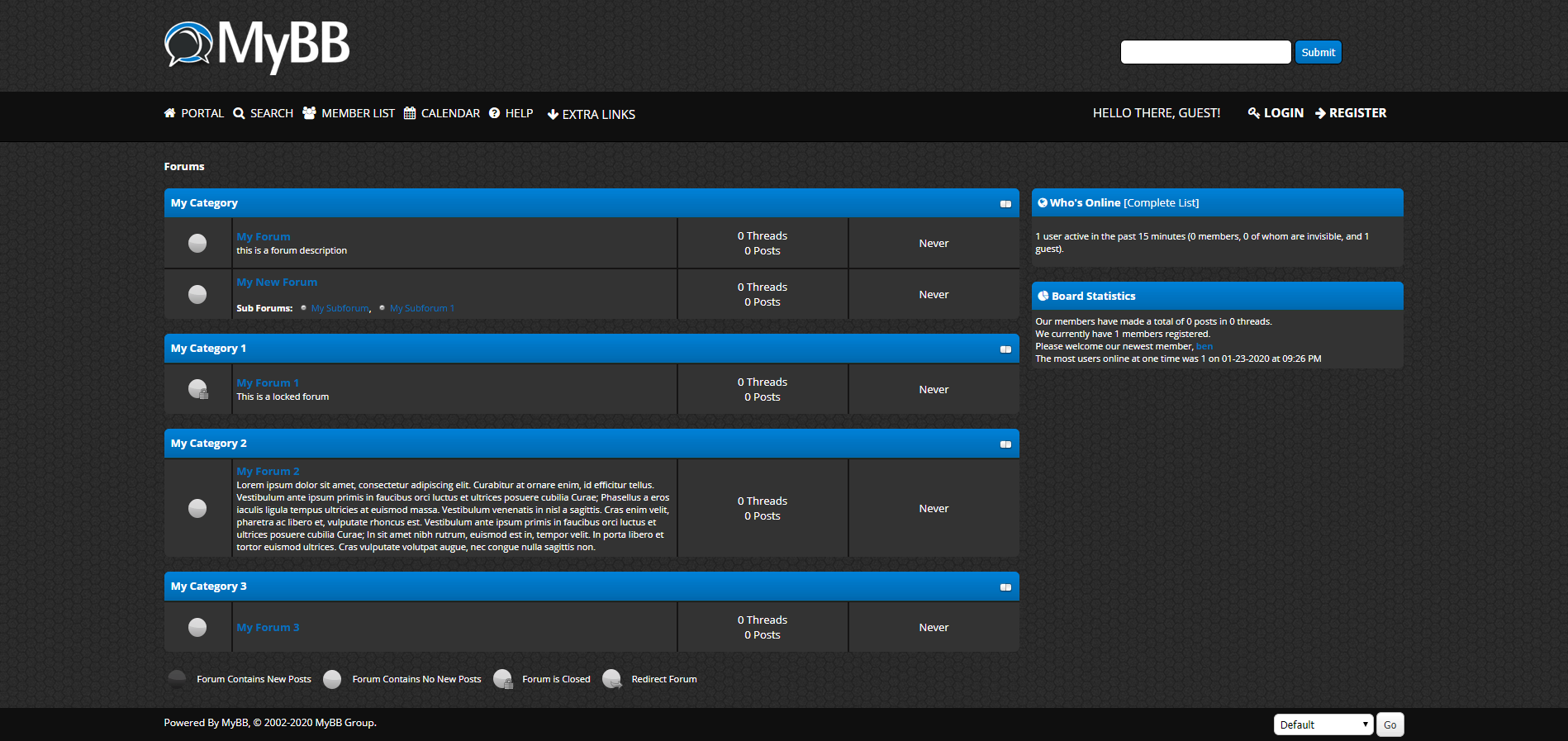Click the Go button next to theme selector
The width and height of the screenshot is (1568, 741).
[x=1390, y=724]
